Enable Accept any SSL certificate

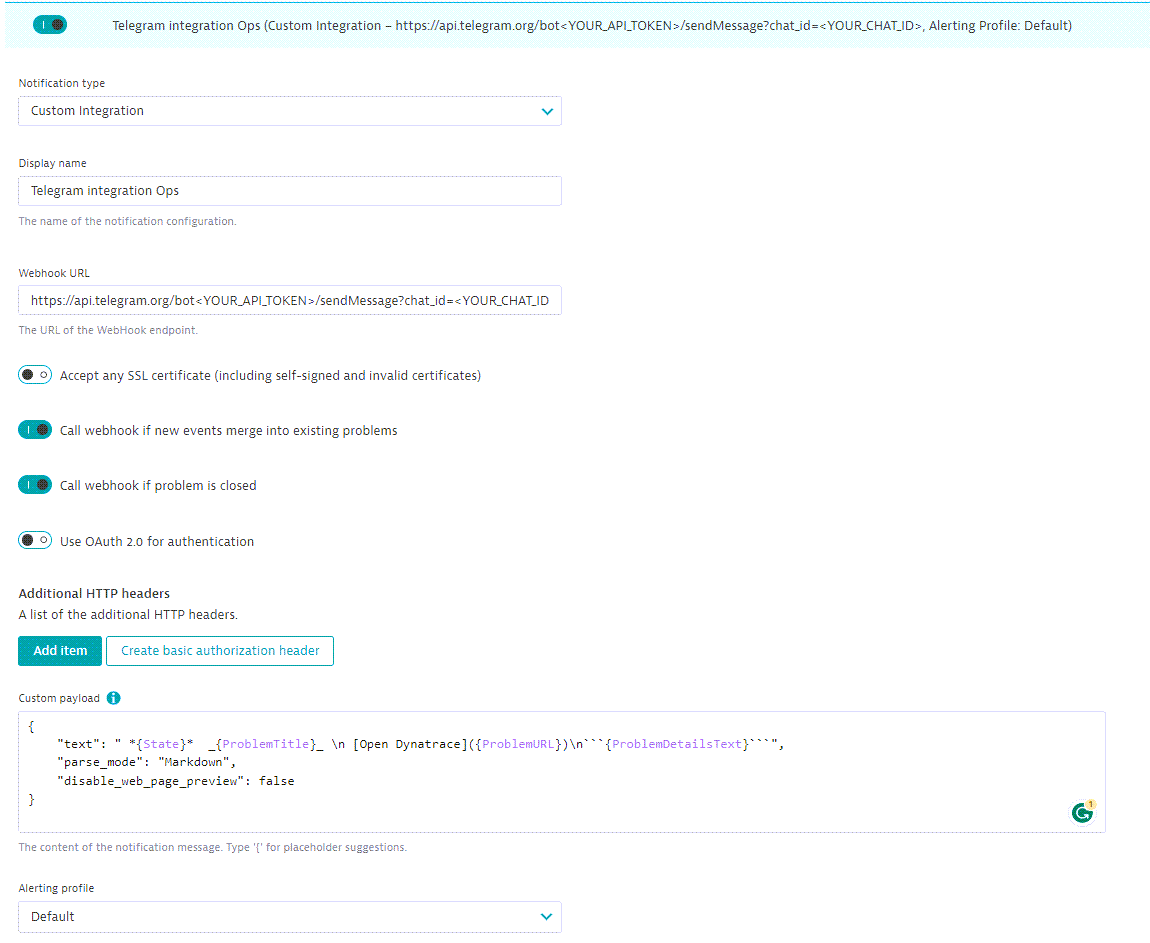(35, 374)
